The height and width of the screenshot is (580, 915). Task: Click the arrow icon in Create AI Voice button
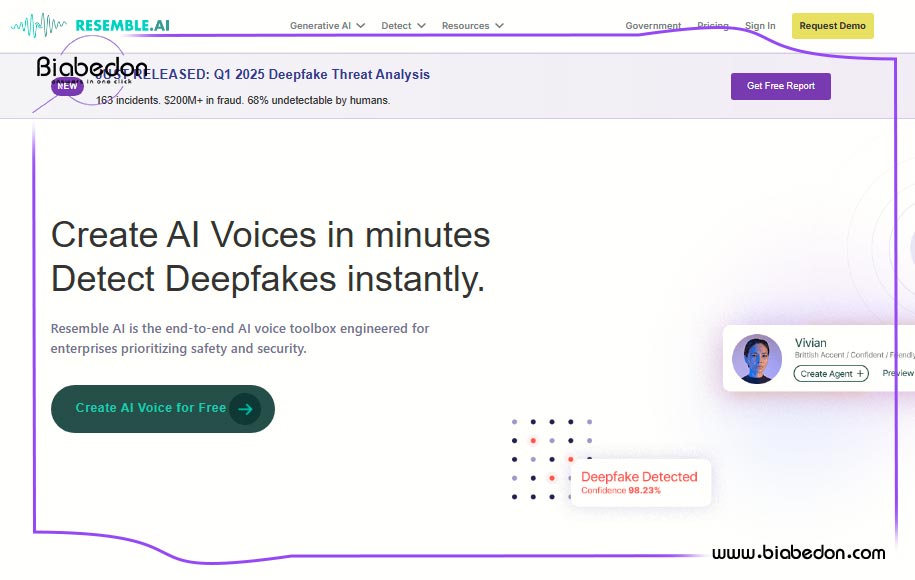pos(245,409)
